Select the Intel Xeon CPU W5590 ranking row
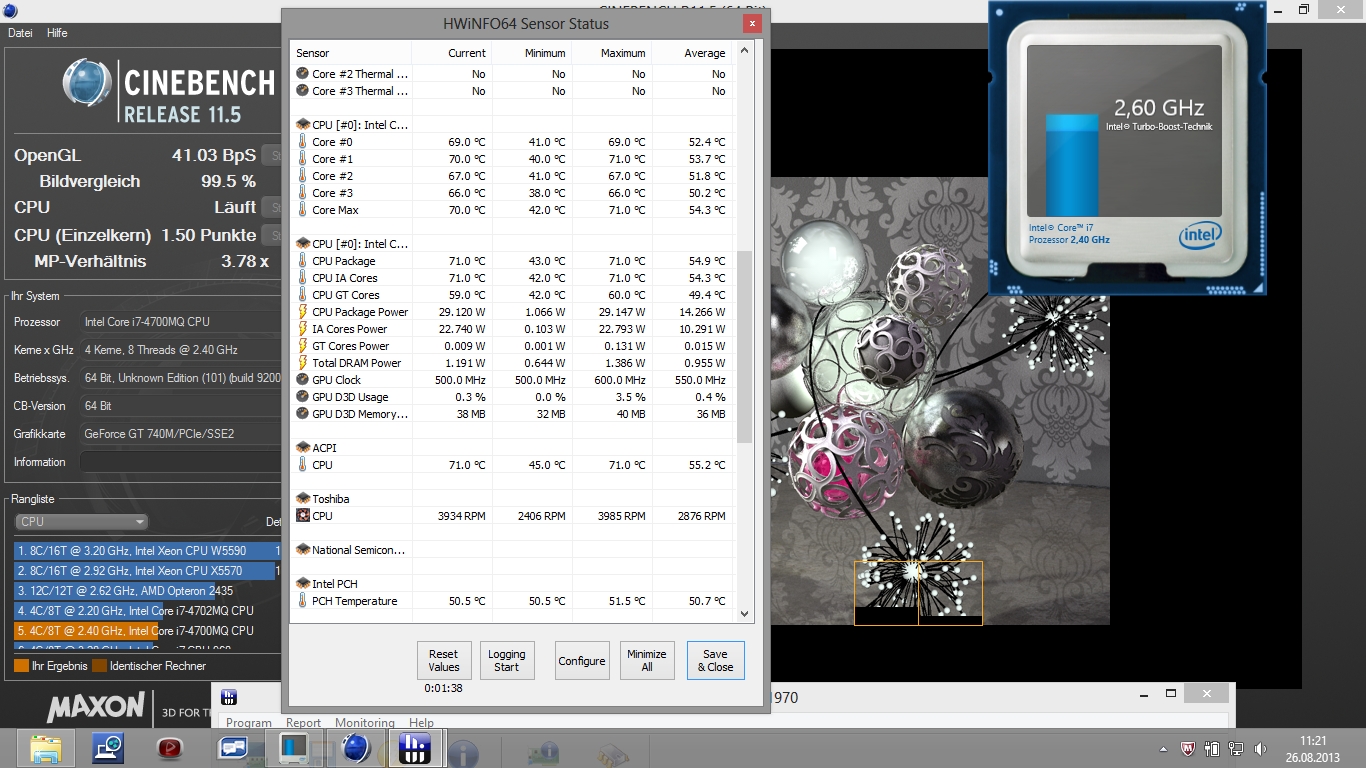Viewport: 1366px width, 768px height. click(145, 551)
